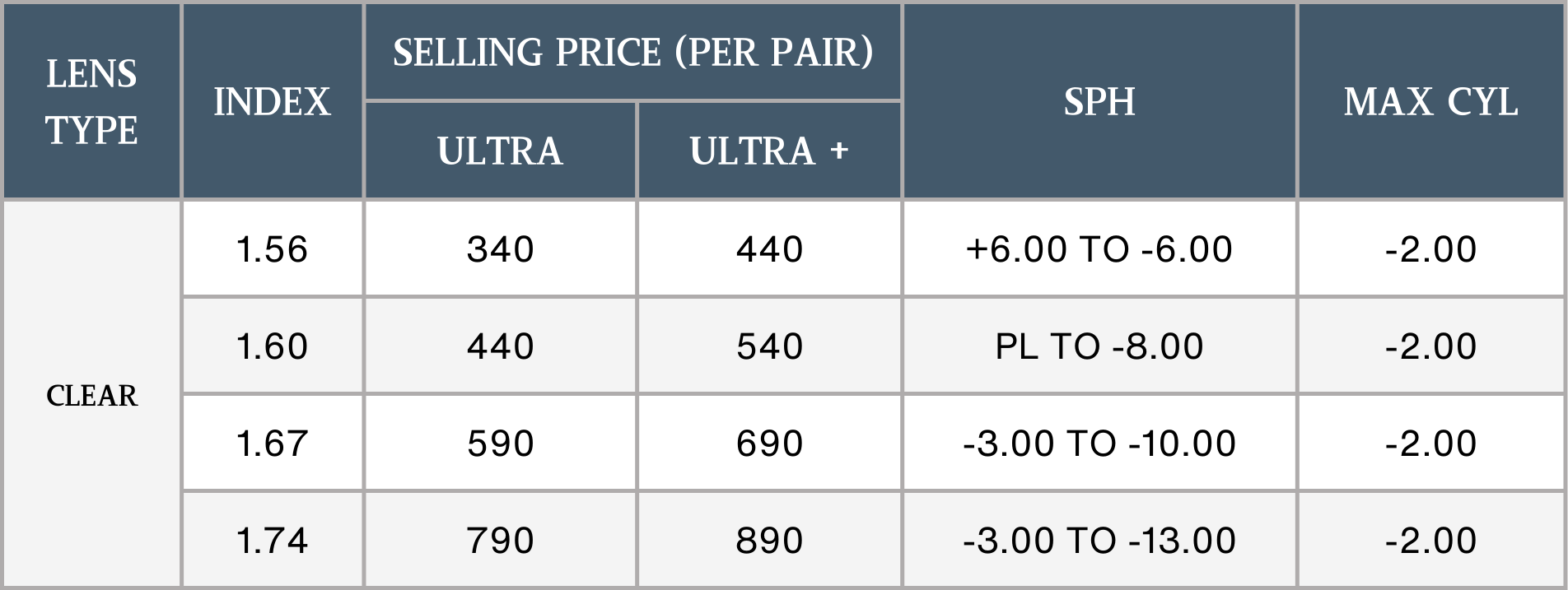The width and height of the screenshot is (1568, 590).
Task: Click the 540 Ultra + price cell
Action: pyautogui.click(x=769, y=346)
